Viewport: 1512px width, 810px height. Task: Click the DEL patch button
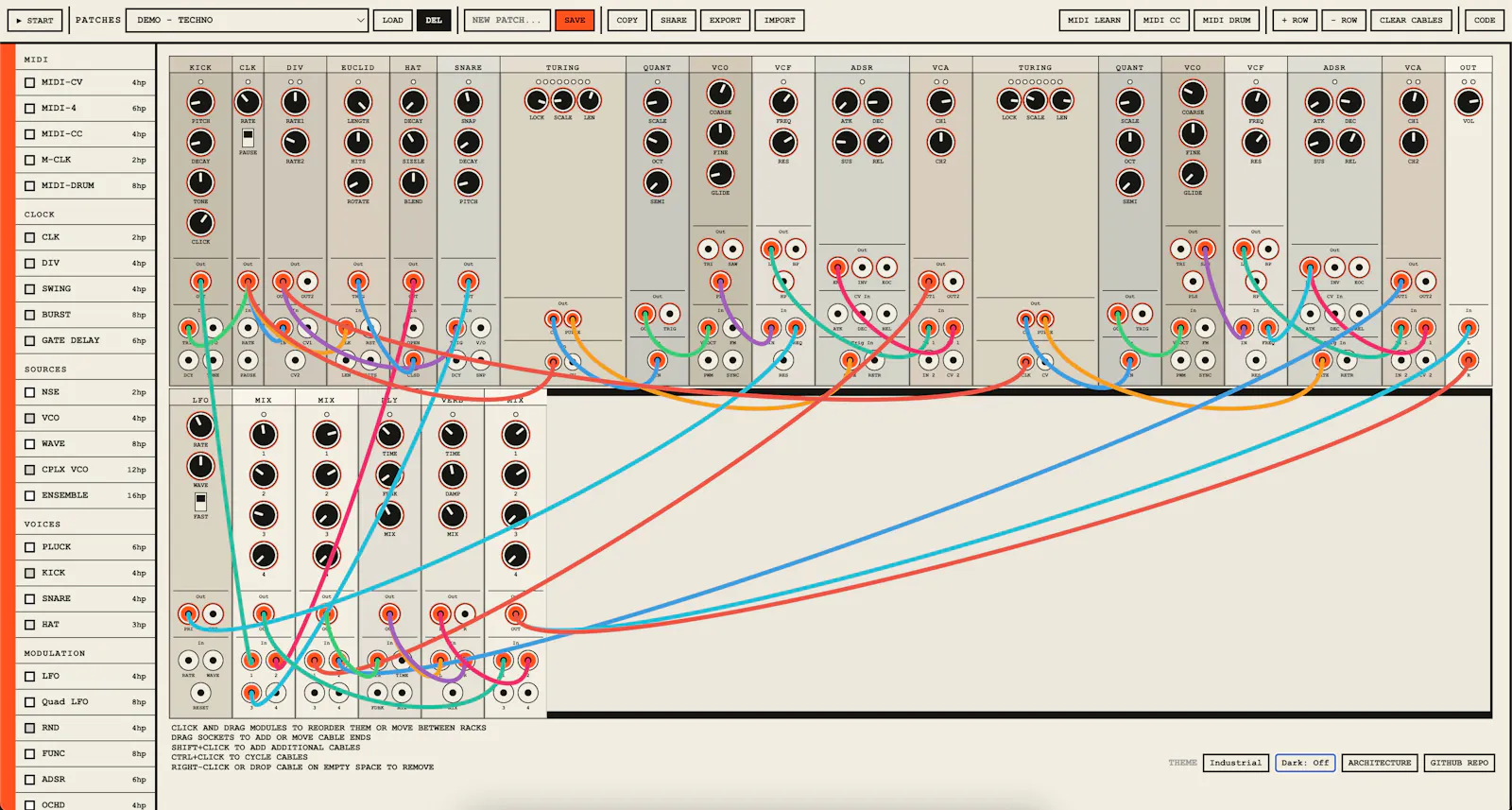point(434,20)
